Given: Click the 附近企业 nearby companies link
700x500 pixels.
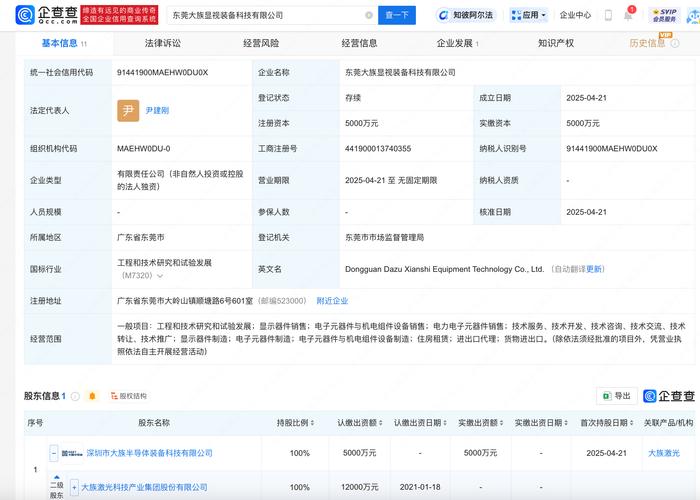Looking at the screenshot, I should 332,301.
